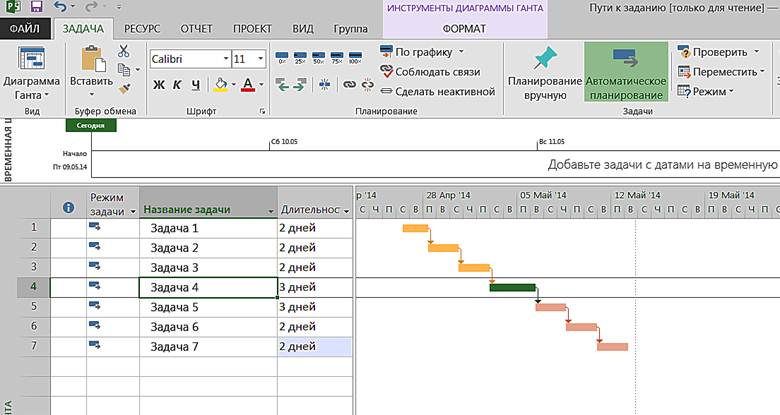Select Автоматическое планирование button
The height and width of the screenshot is (415, 780).
[625, 72]
